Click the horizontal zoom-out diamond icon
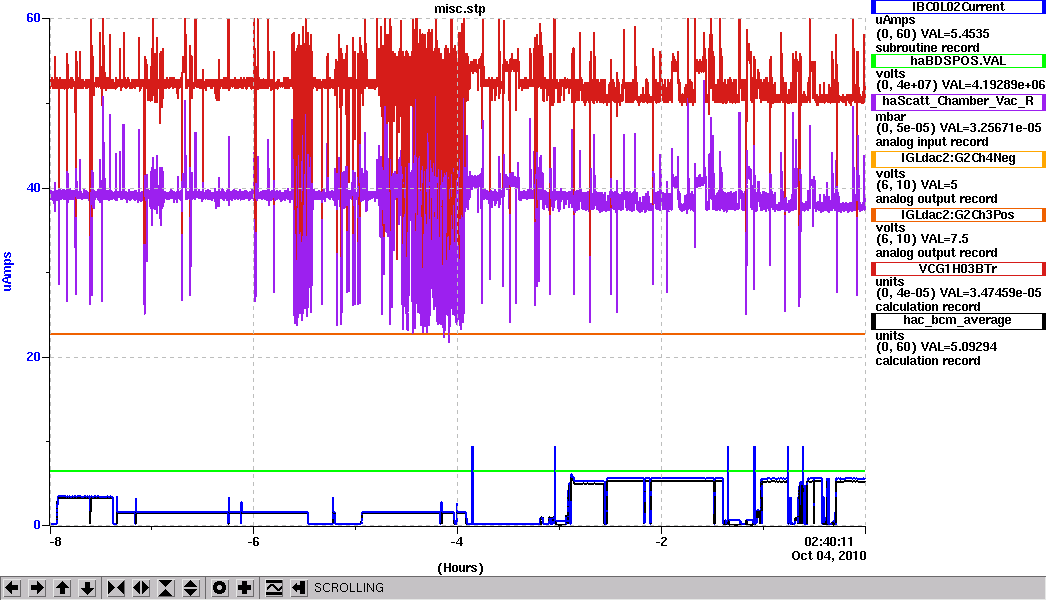Viewport: 1046px width, 600px height. point(141,588)
